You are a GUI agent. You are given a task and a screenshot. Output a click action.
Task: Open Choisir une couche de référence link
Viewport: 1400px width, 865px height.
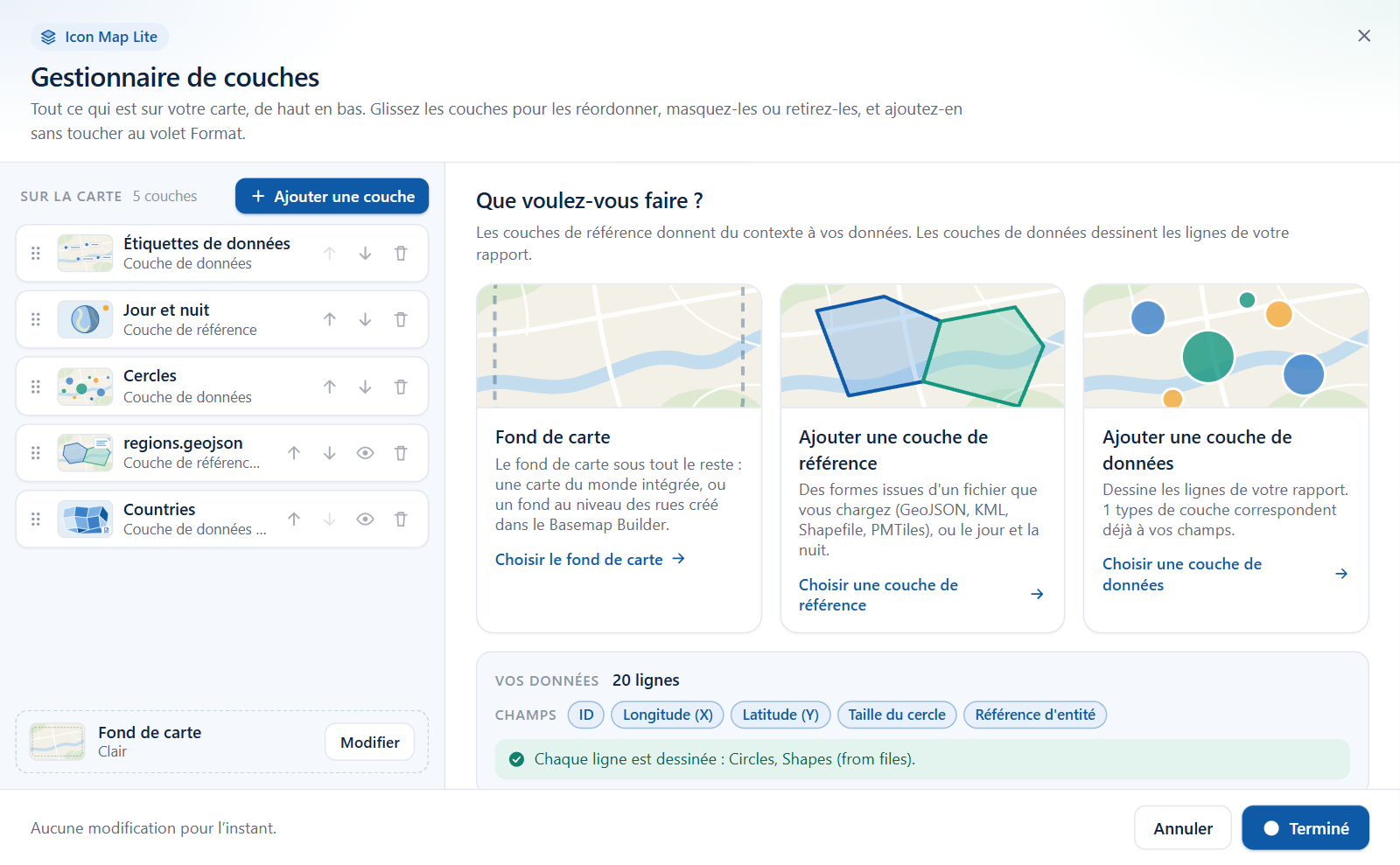click(x=921, y=595)
